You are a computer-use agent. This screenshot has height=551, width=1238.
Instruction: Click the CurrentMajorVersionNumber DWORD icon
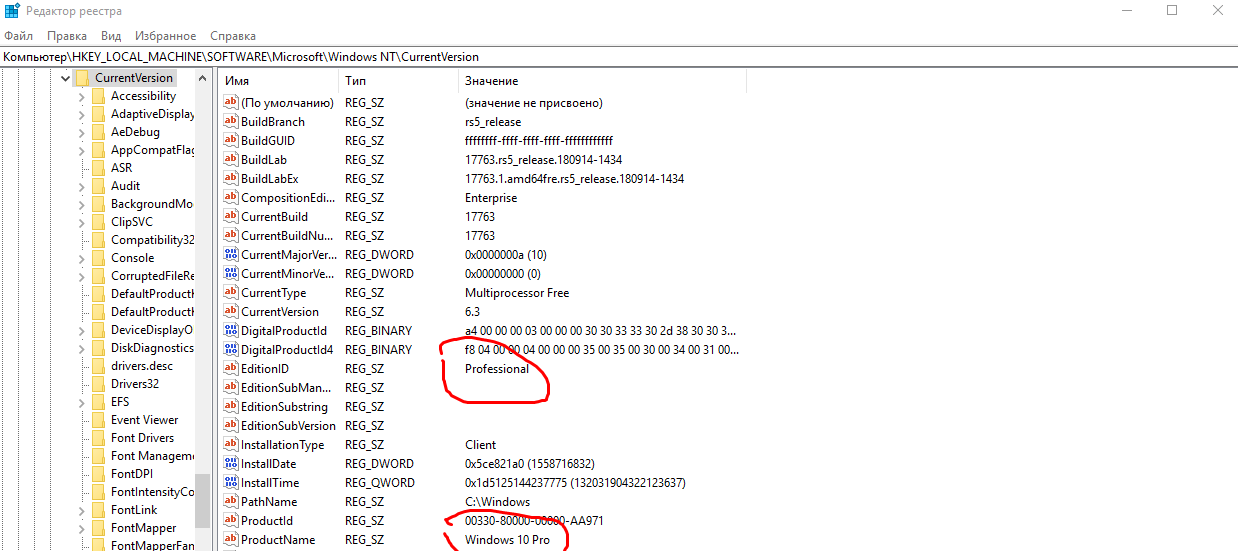pyautogui.click(x=231, y=255)
